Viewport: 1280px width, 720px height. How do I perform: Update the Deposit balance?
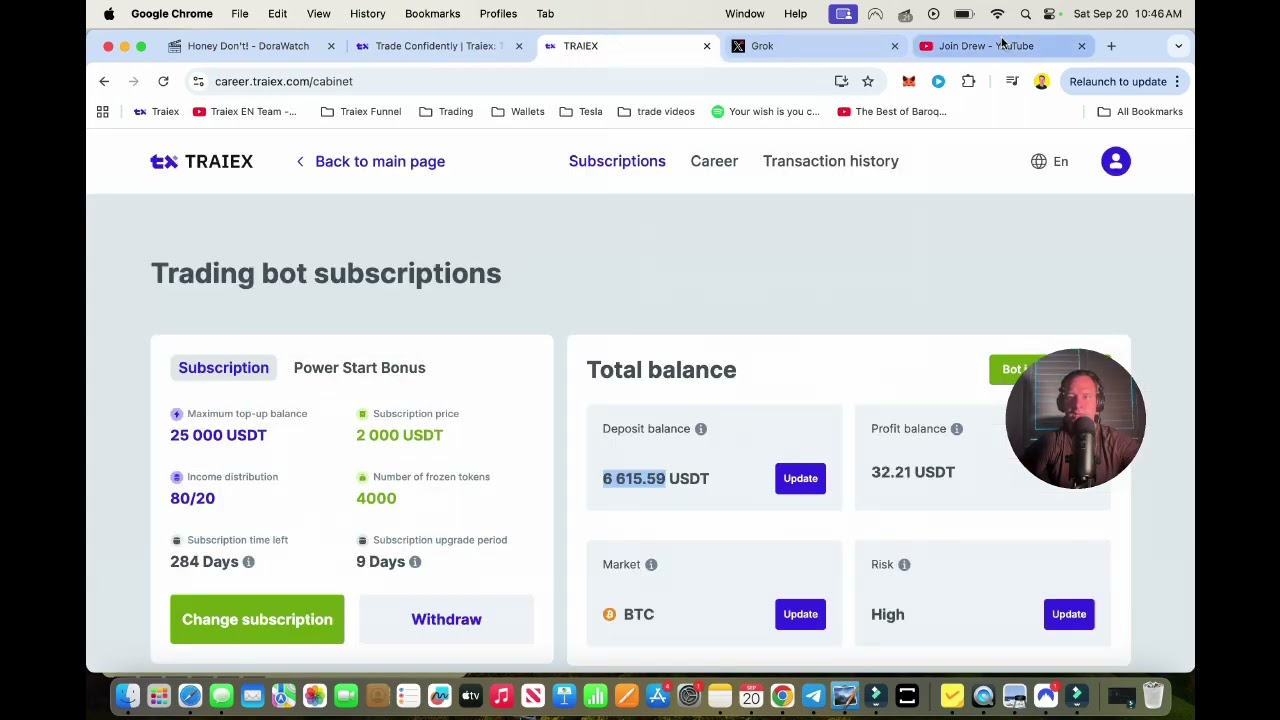800,478
